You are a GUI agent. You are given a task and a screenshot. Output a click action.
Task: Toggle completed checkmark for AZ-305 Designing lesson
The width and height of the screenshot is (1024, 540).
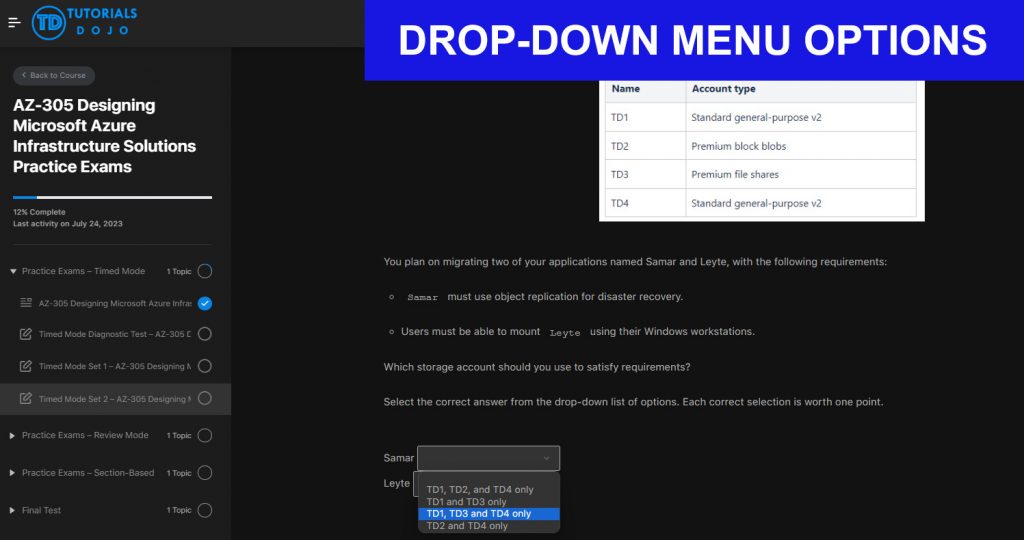click(x=204, y=303)
